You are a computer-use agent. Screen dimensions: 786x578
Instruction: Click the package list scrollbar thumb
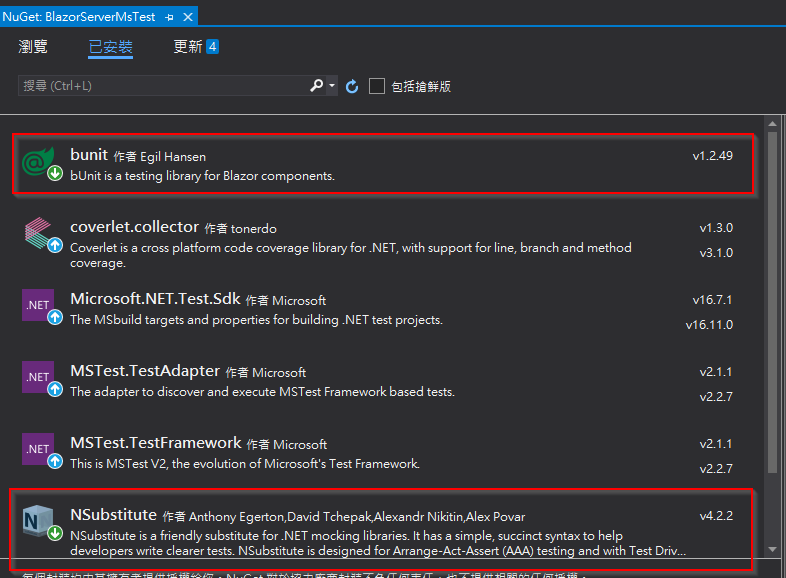pyautogui.click(x=772, y=301)
